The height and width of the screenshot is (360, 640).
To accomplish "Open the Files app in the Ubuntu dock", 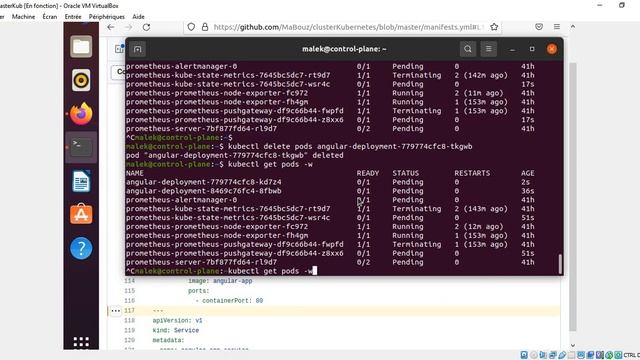I will point(81,47).
